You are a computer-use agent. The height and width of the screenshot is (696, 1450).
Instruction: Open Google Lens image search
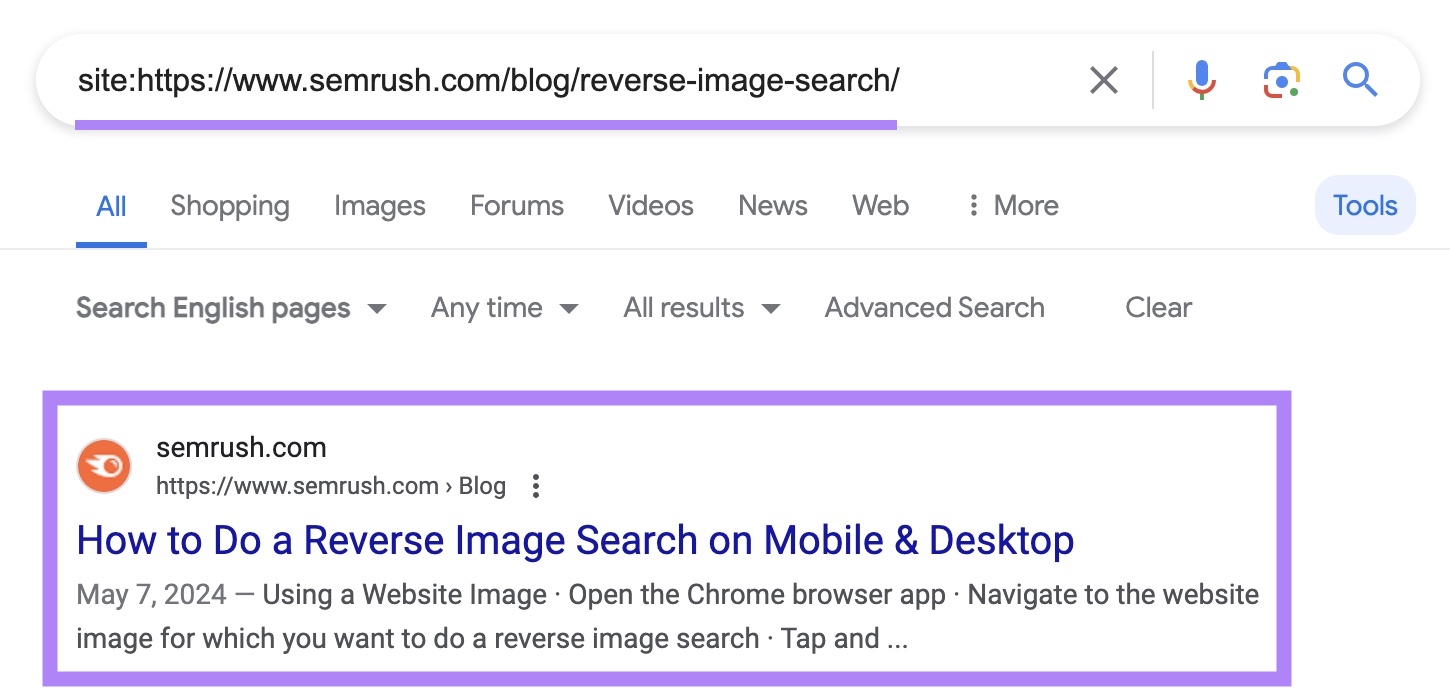[1280, 79]
